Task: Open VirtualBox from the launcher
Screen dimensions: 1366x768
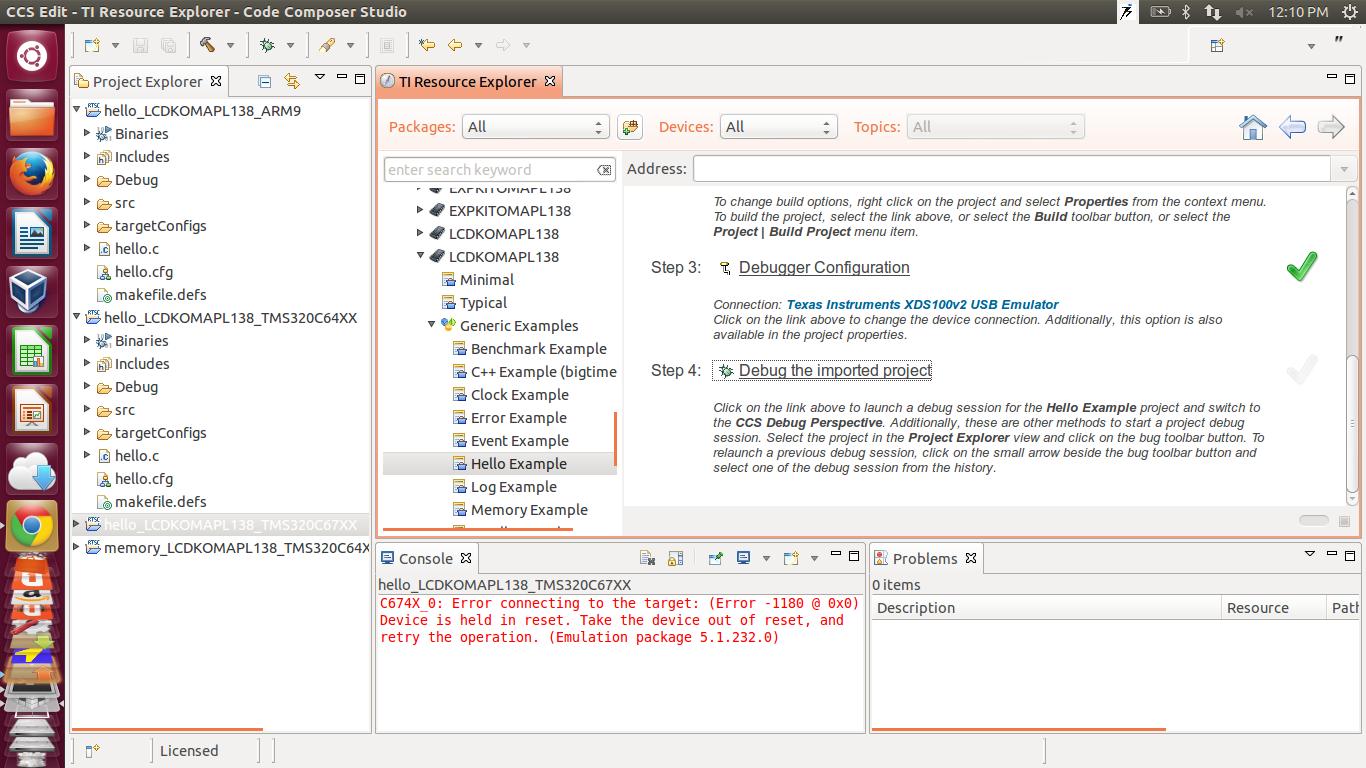Action: pyautogui.click(x=32, y=292)
